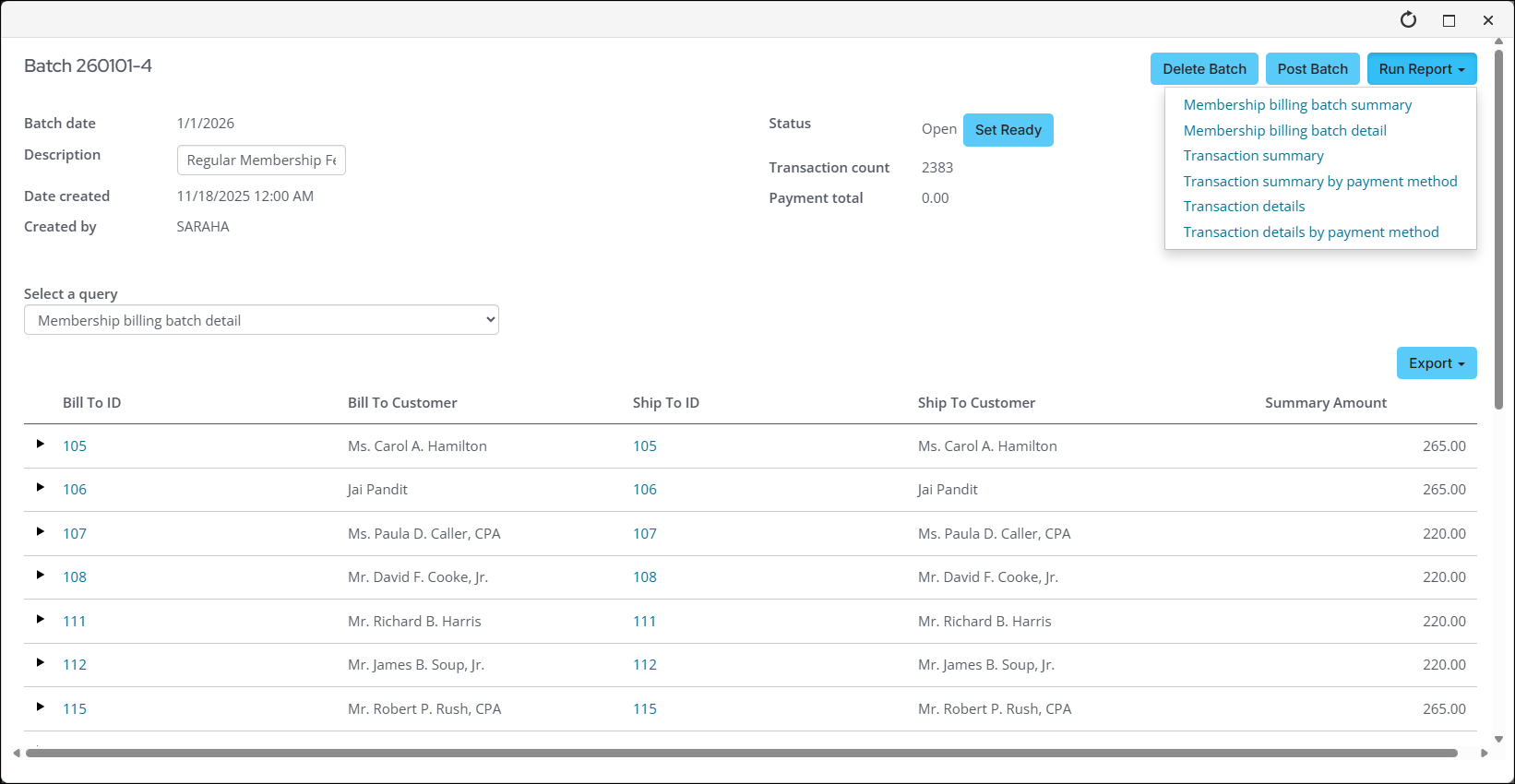Expand the Mr. David F. Cooke row

click(x=41, y=576)
